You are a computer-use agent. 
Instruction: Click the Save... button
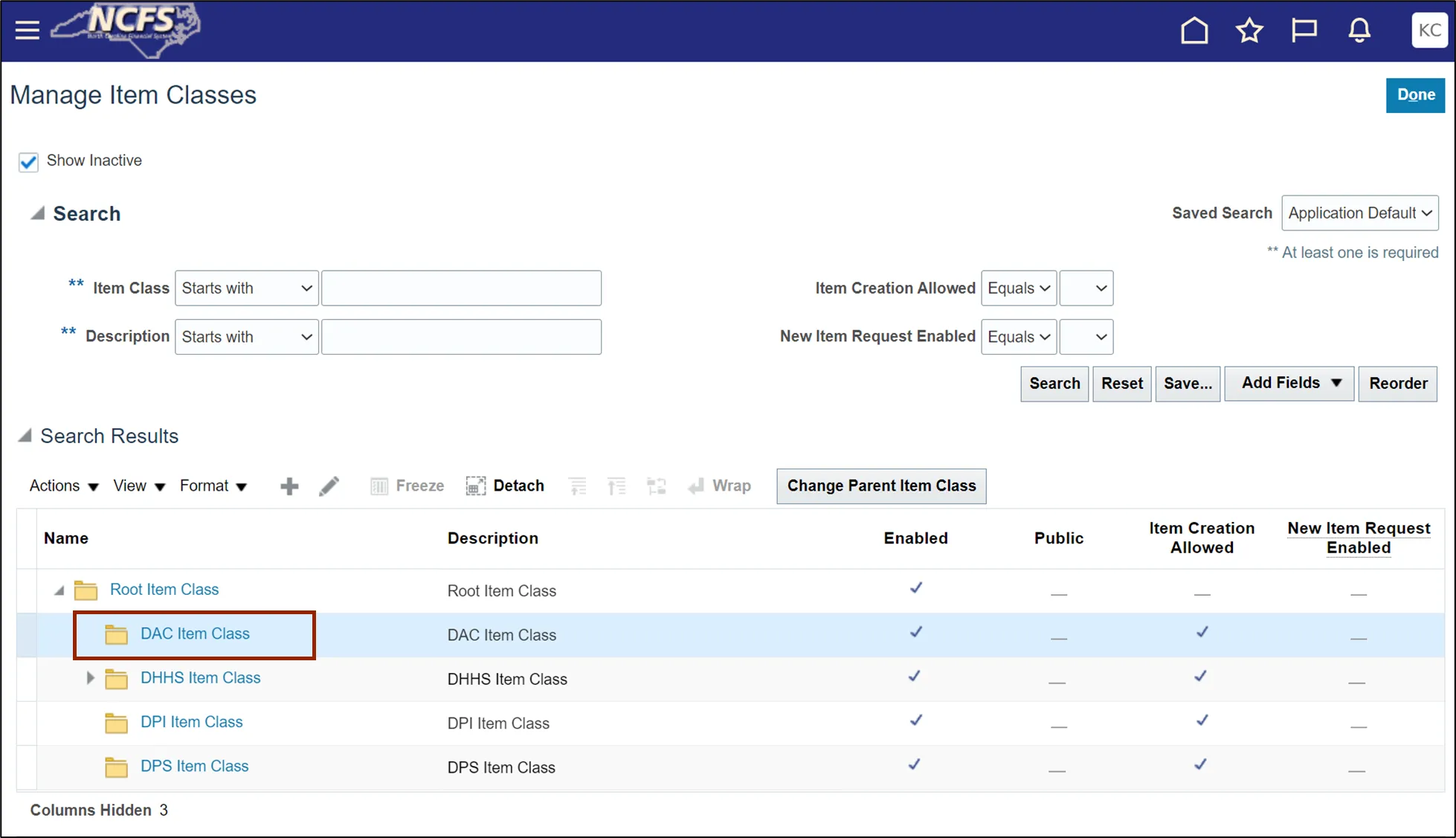click(1188, 384)
